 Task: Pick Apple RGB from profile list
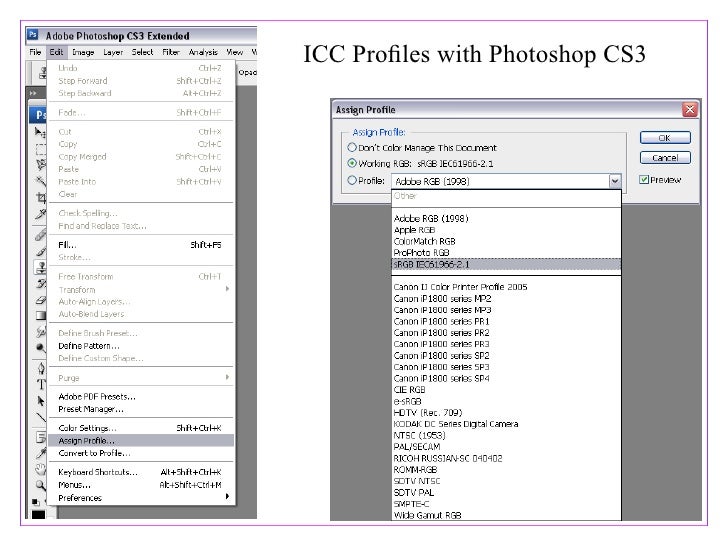click(506, 230)
